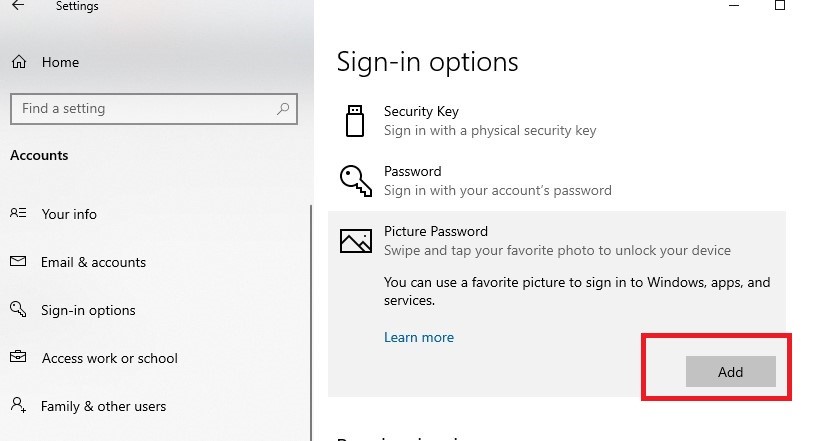Click the Picture Password image icon
Viewport: 820px width, 441px height.
pyautogui.click(x=355, y=241)
